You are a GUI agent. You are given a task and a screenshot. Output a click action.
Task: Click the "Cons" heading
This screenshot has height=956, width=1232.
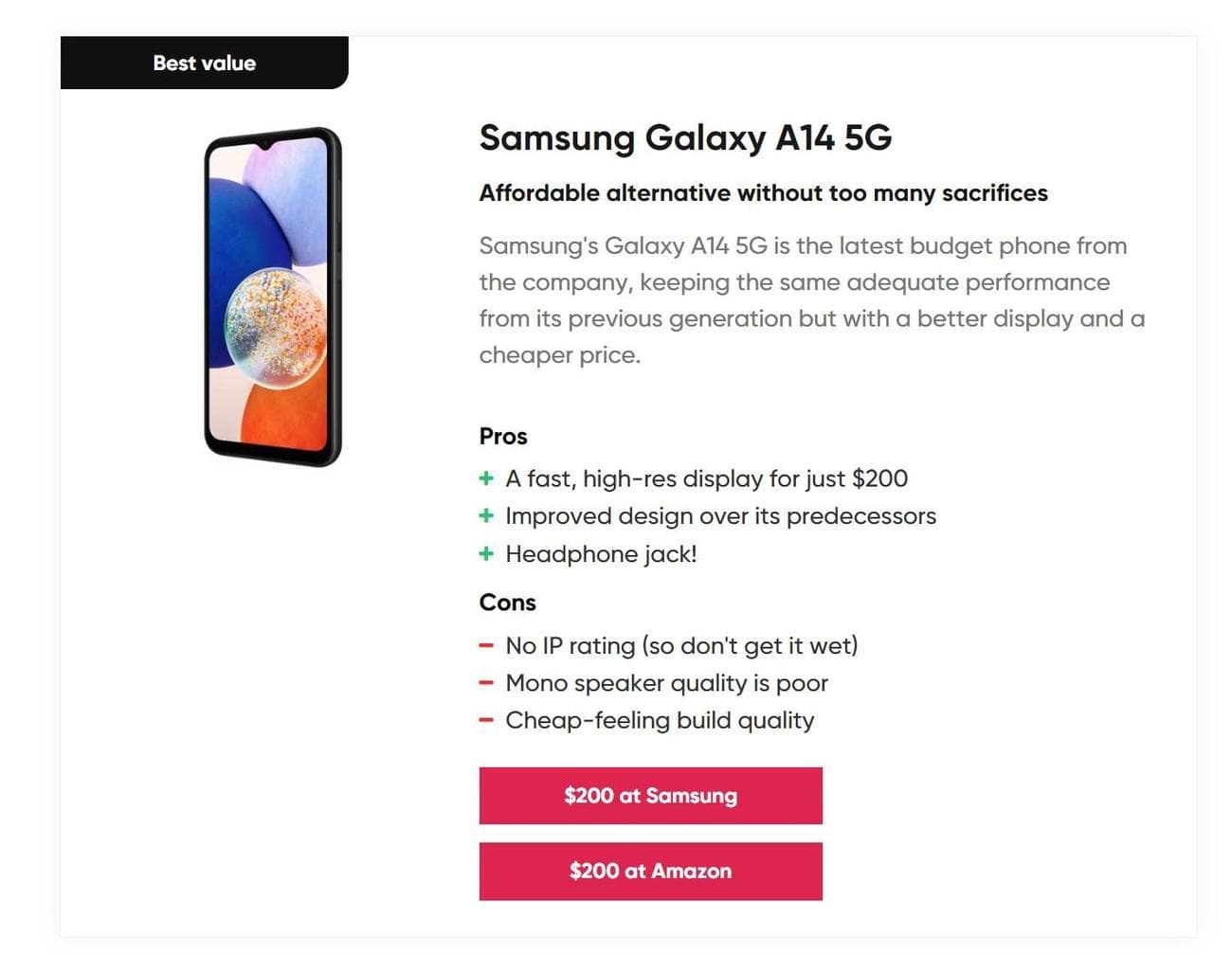507,603
